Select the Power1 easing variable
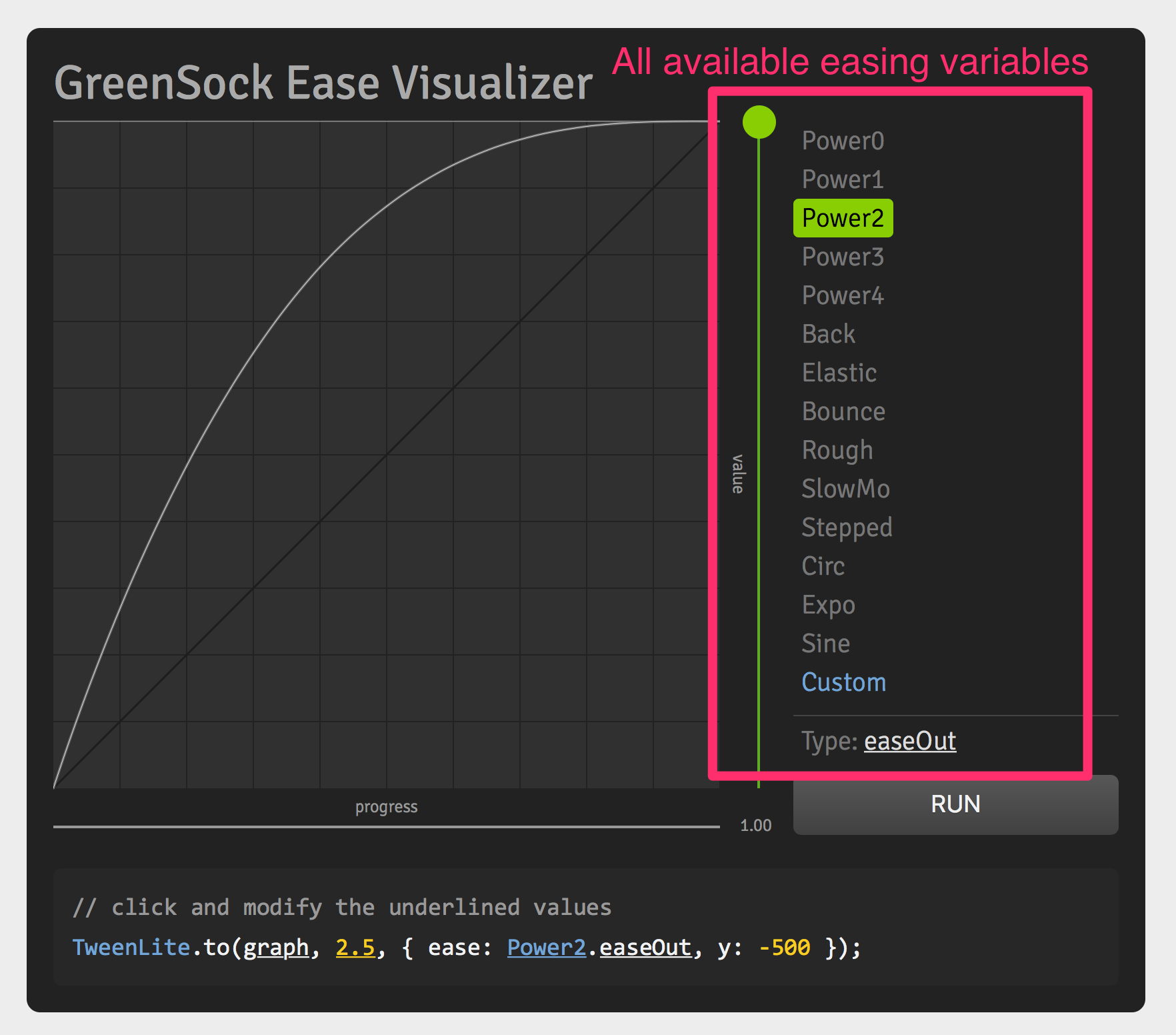The width and height of the screenshot is (1176, 1035). [x=843, y=179]
